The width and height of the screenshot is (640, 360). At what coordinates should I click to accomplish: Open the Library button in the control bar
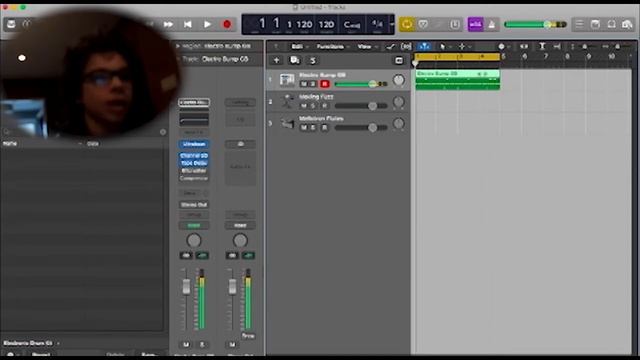(x=11, y=24)
